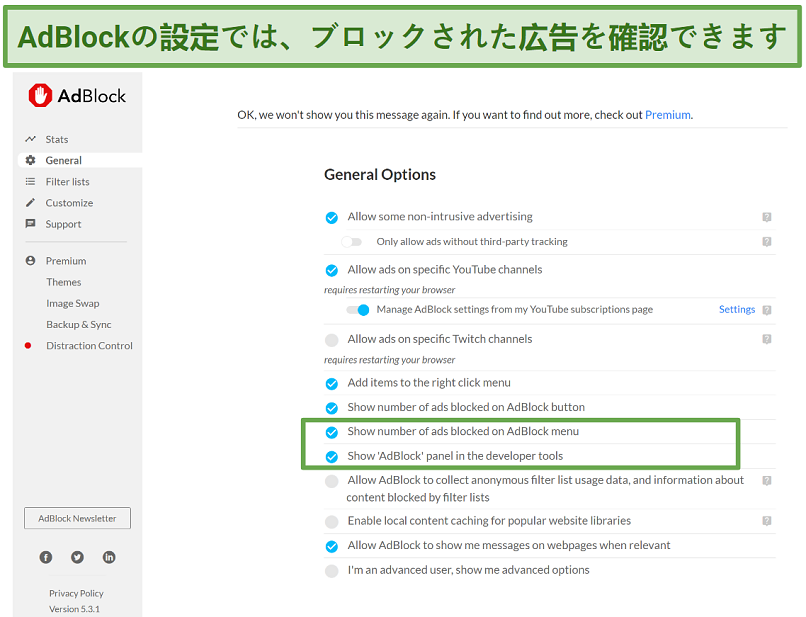The height and width of the screenshot is (617, 806).
Task: Click the Stats chart icon
Action: tap(30, 139)
